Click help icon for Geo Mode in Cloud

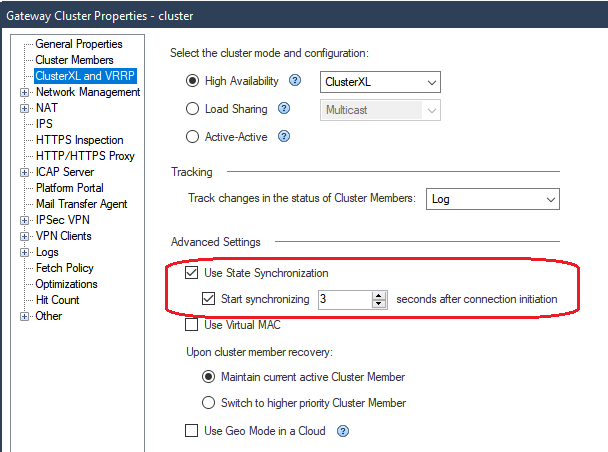(343, 432)
